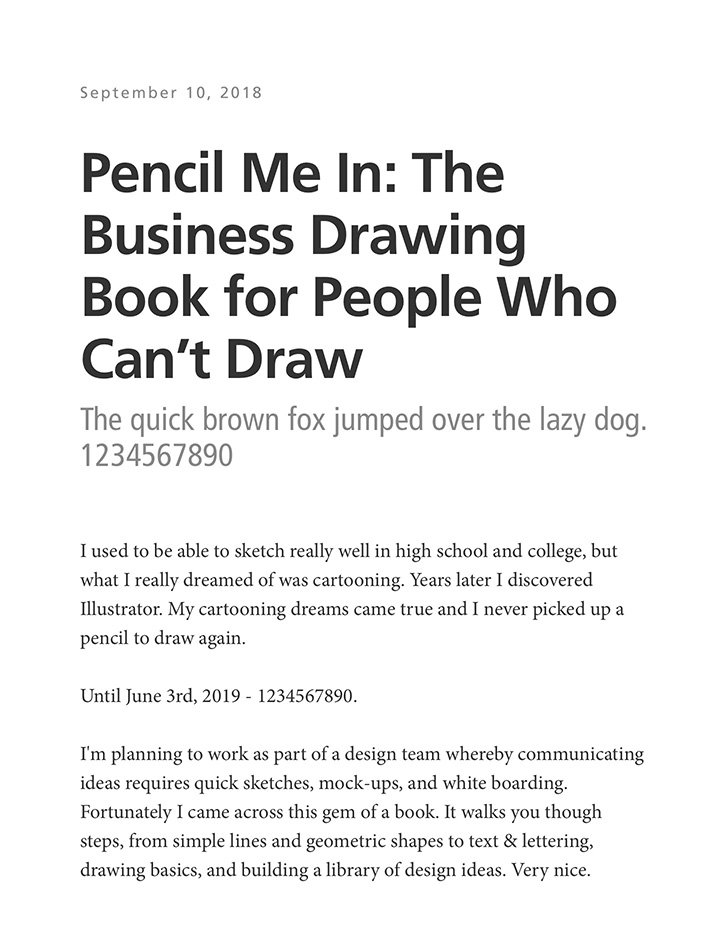Click the date September 10, 2018
This screenshot has width=720, height=940.
point(170,93)
